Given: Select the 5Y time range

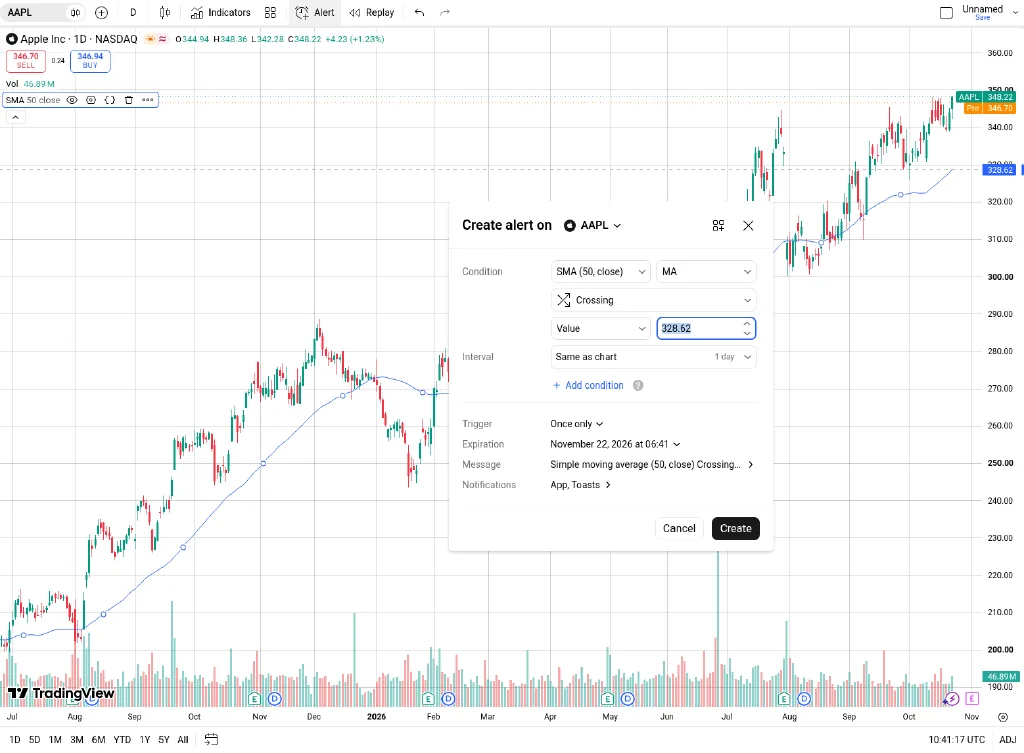Looking at the screenshot, I should [164, 739].
